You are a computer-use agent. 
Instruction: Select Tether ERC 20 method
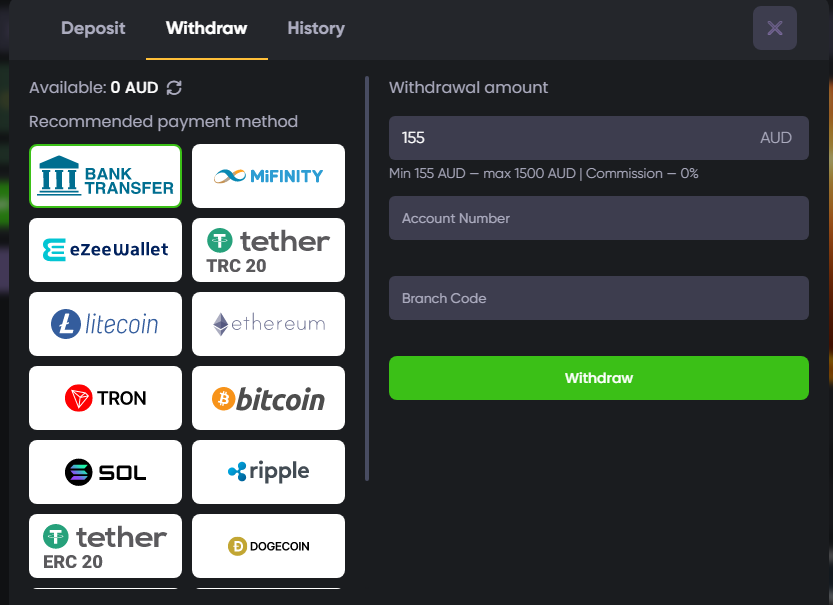click(x=106, y=546)
